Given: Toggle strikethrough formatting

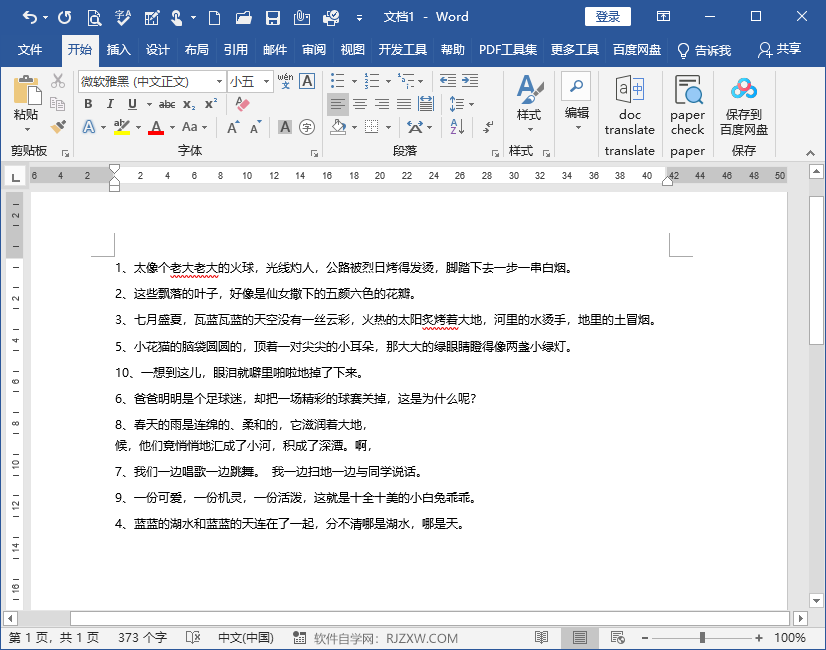Looking at the screenshot, I should 167,103.
